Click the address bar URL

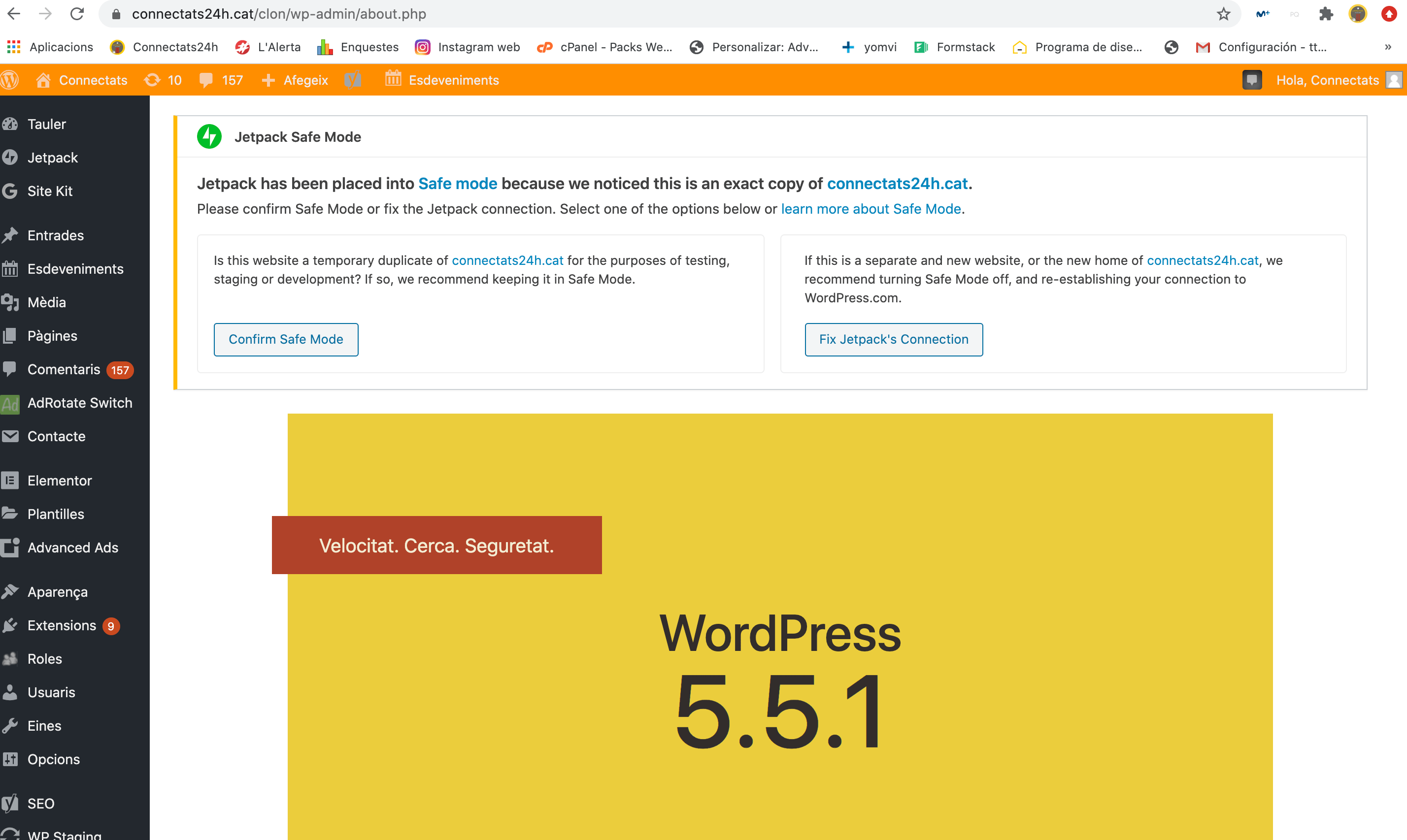pyautogui.click(x=278, y=14)
